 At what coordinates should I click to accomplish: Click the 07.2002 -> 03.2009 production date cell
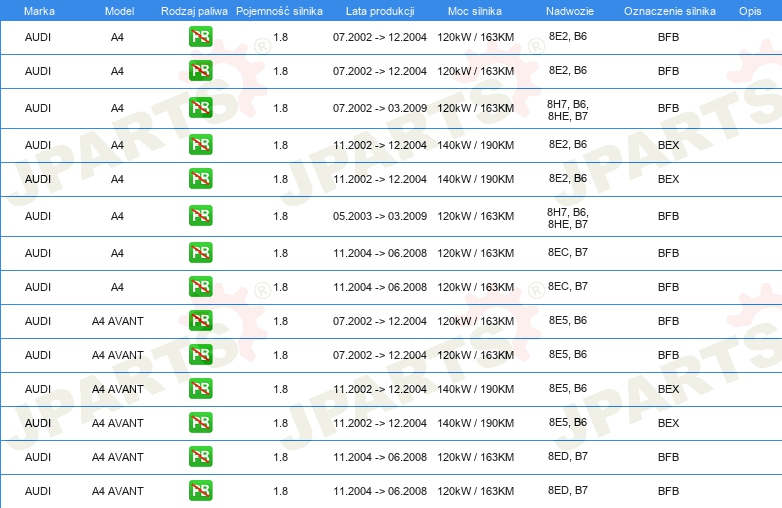click(x=379, y=108)
